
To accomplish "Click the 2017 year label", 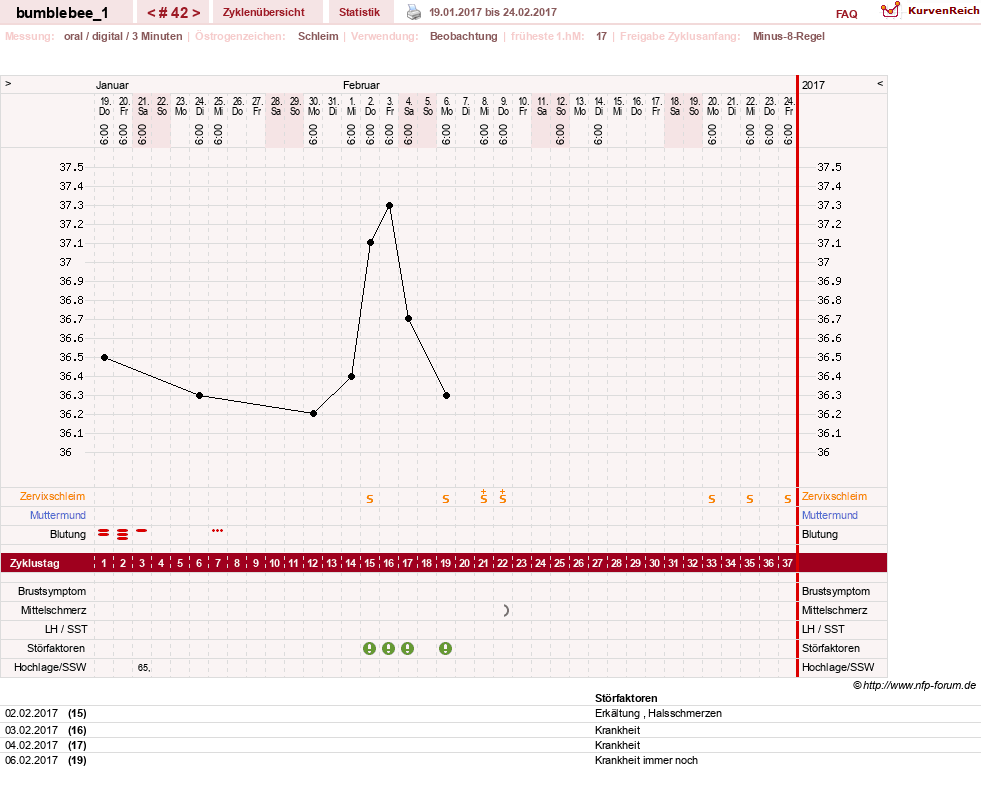I will click(813, 85).
